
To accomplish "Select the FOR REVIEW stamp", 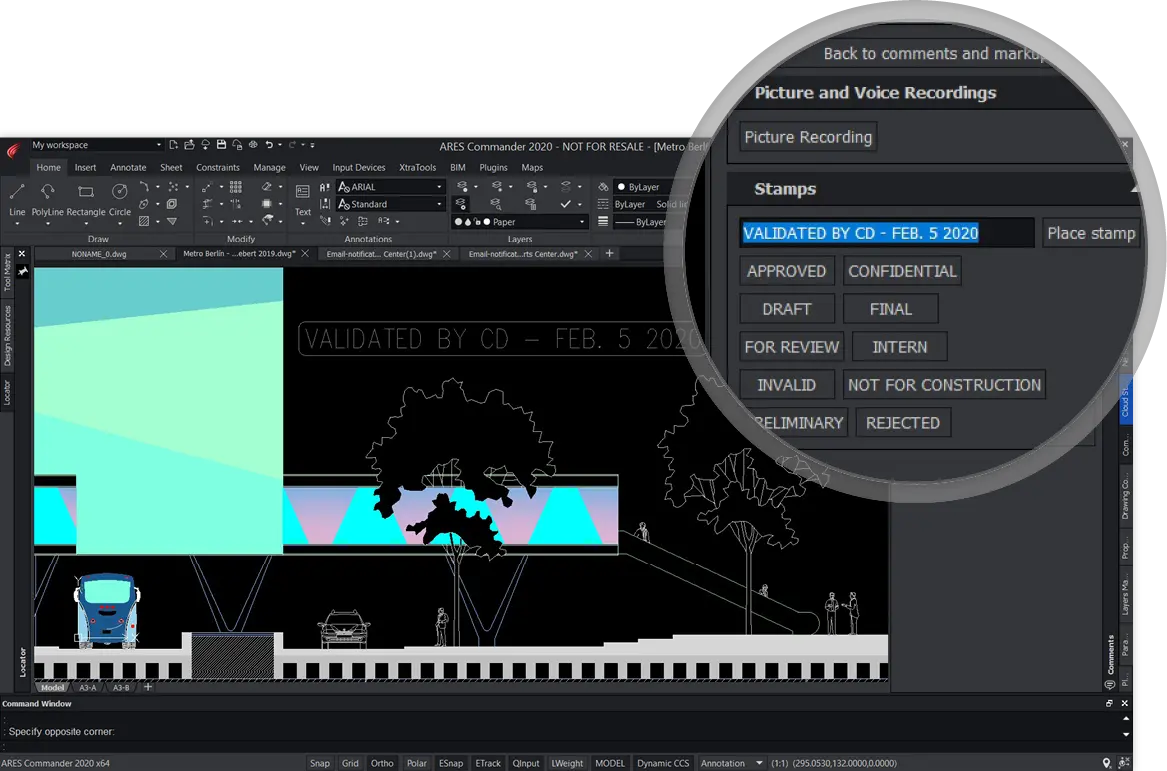I will tap(791, 347).
